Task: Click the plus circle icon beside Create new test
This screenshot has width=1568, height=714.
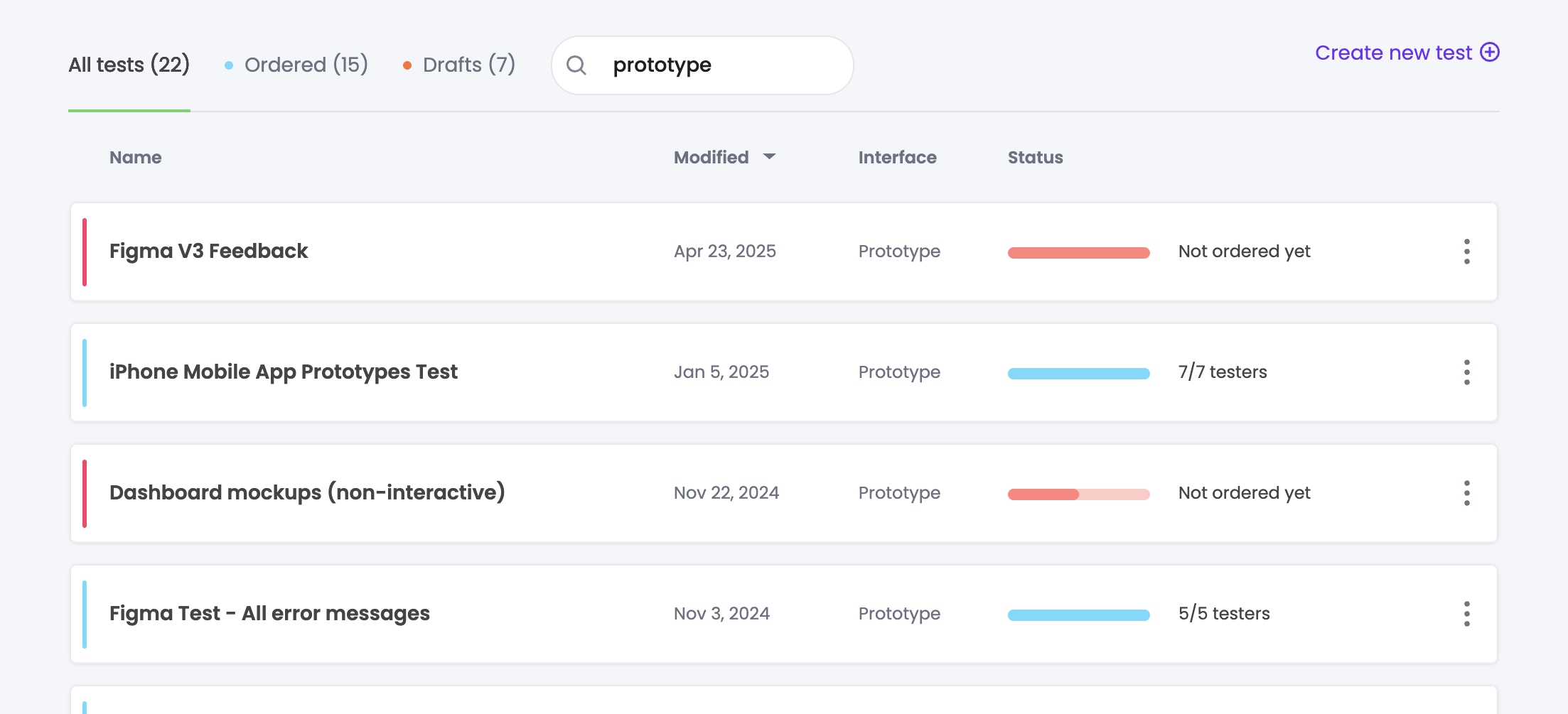Action: pos(1490,53)
